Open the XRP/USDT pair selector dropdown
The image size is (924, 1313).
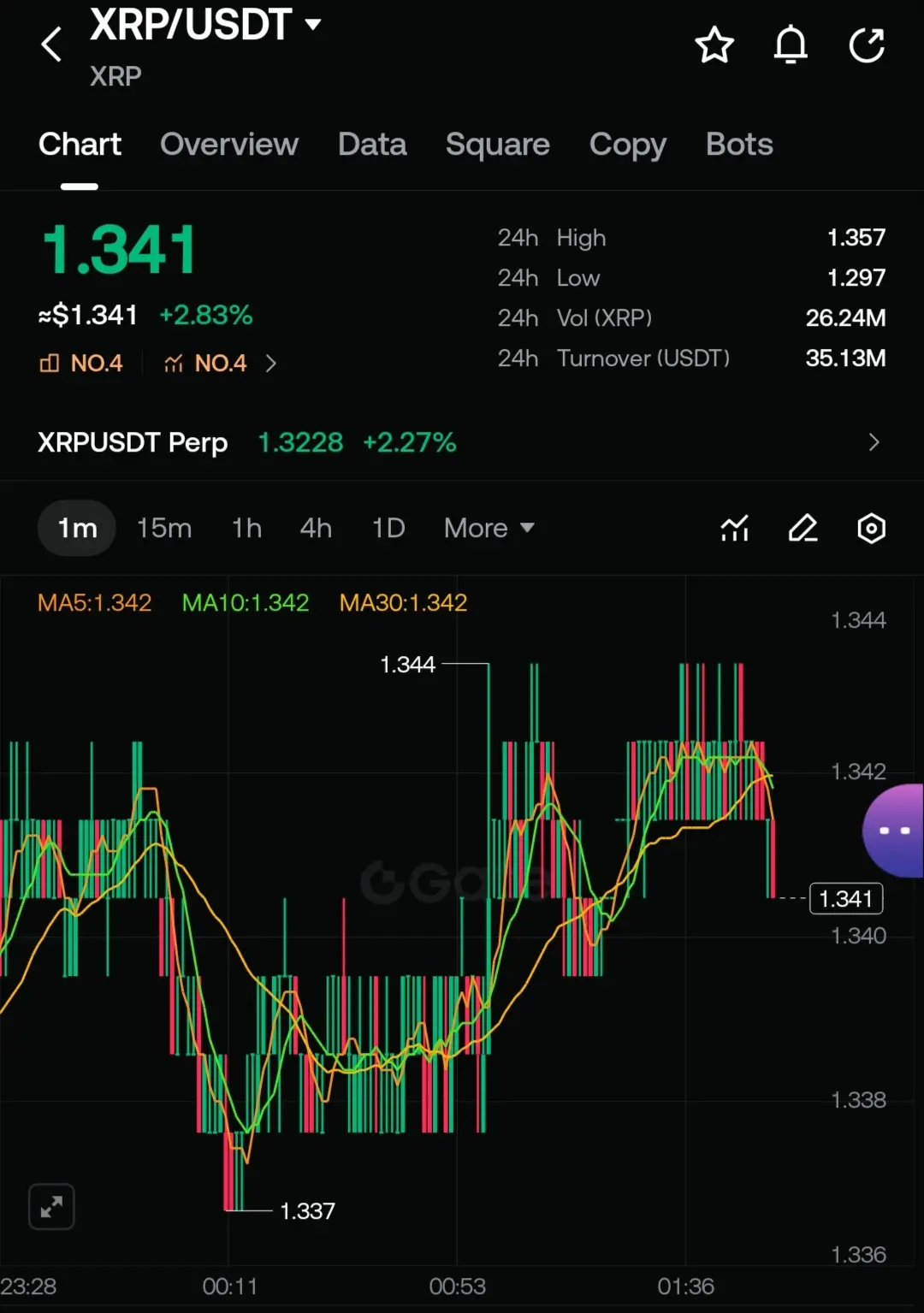pyautogui.click(x=205, y=24)
